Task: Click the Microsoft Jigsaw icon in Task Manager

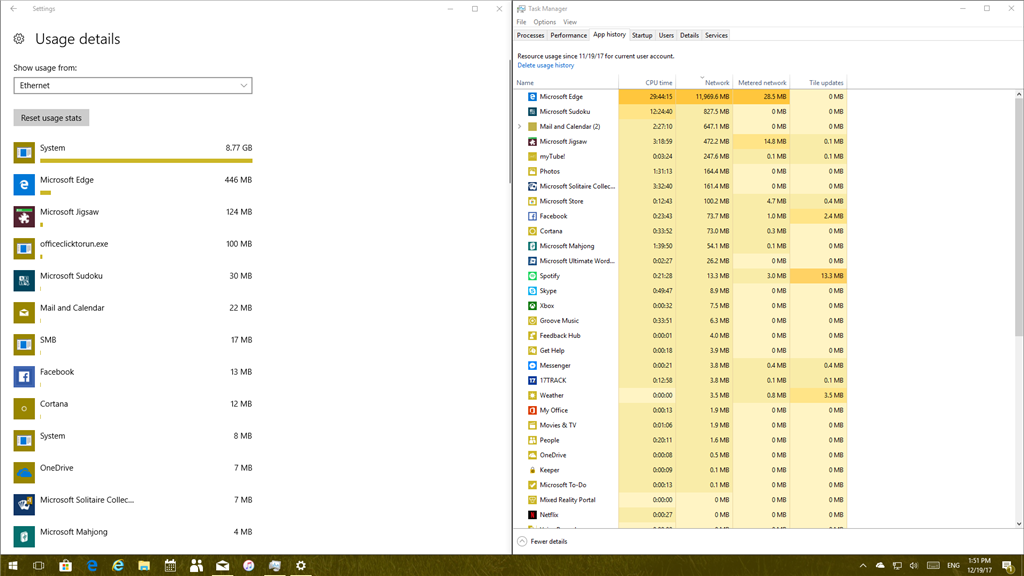Action: 532,142
